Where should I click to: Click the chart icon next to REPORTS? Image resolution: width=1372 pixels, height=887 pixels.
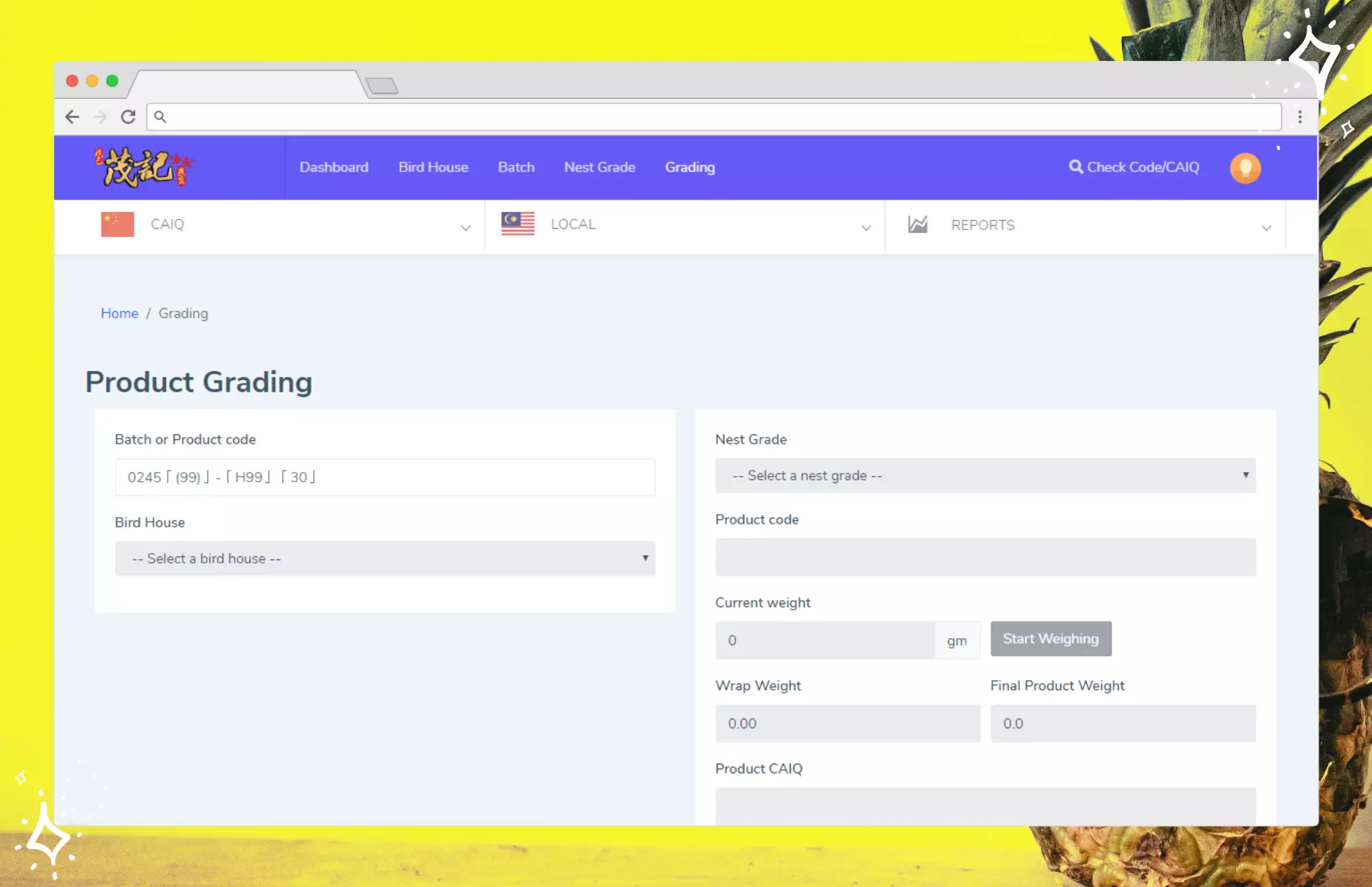(x=917, y=225)
